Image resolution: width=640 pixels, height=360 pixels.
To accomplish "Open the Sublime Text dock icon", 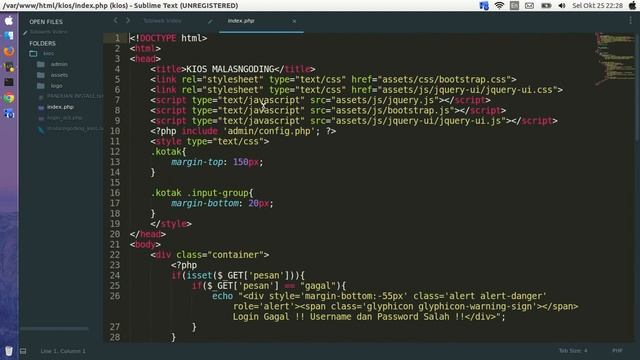I will (9, 67).
